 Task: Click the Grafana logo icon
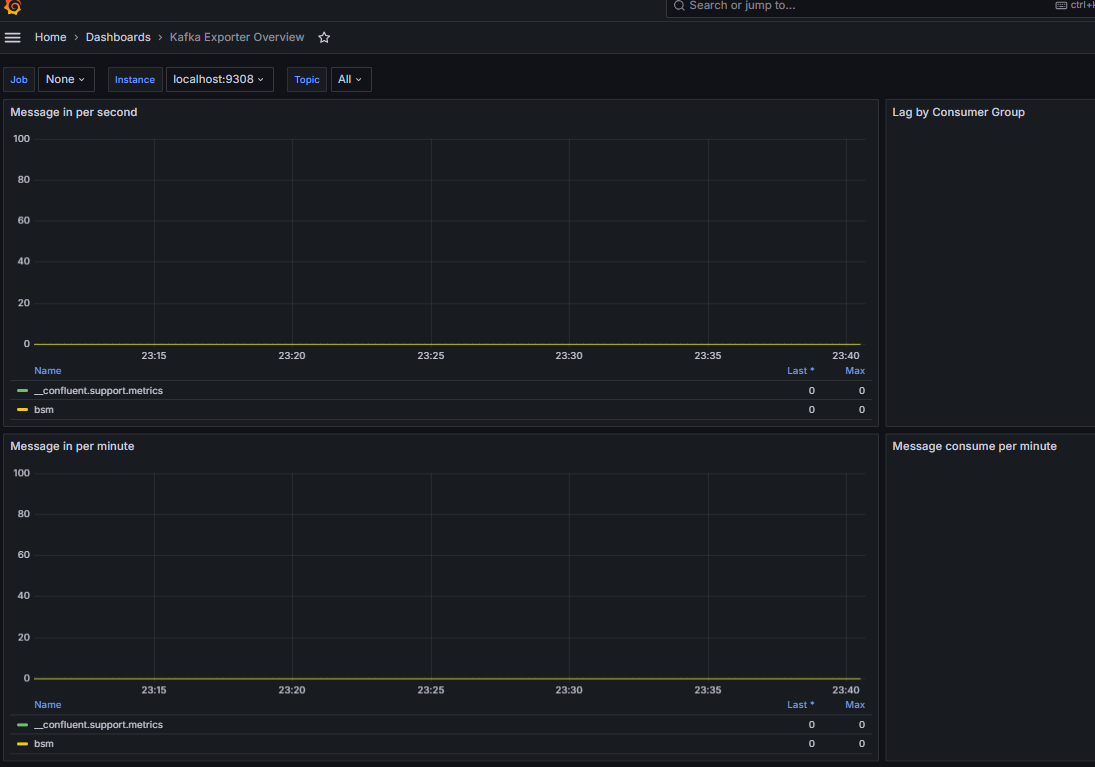point(13,7)
